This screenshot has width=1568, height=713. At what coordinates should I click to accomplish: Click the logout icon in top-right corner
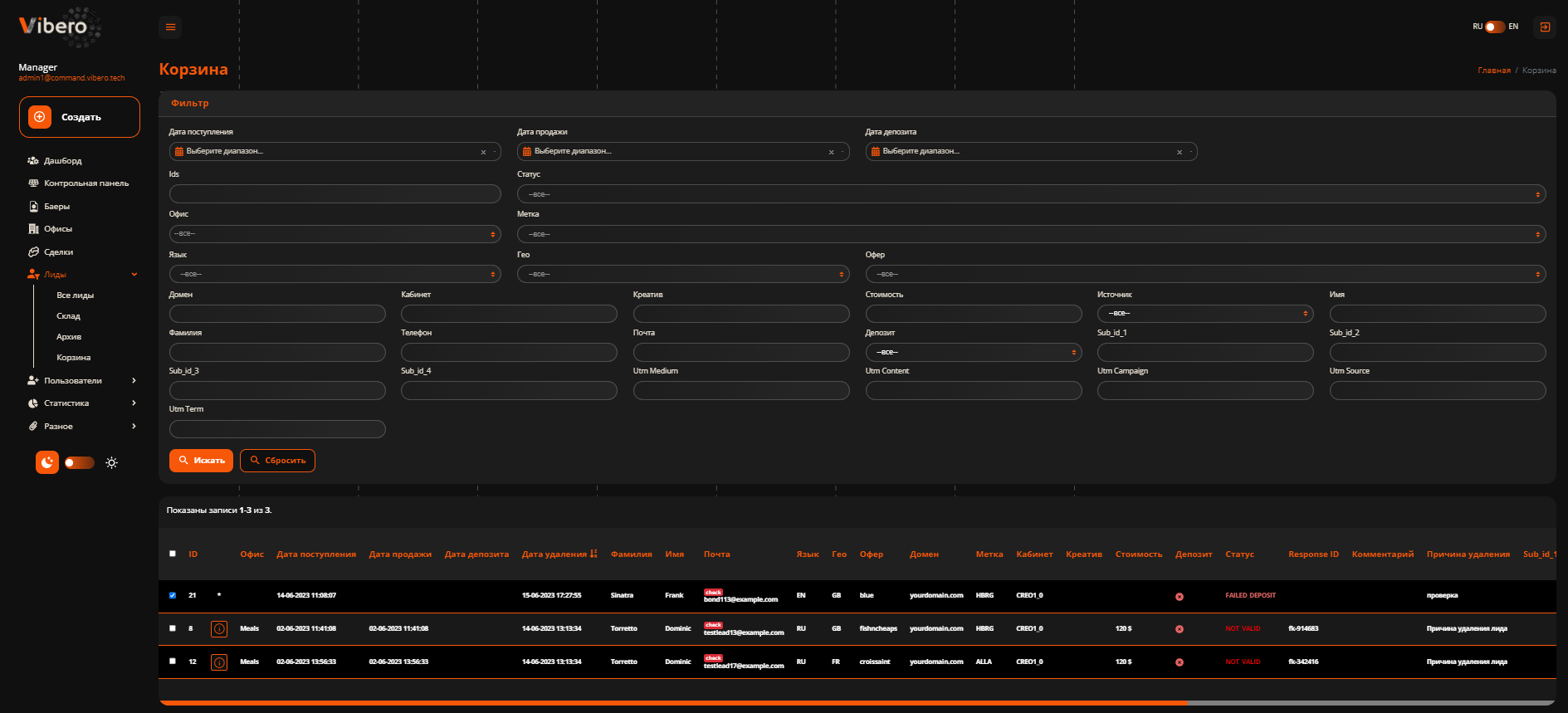tap(1545, 27)
